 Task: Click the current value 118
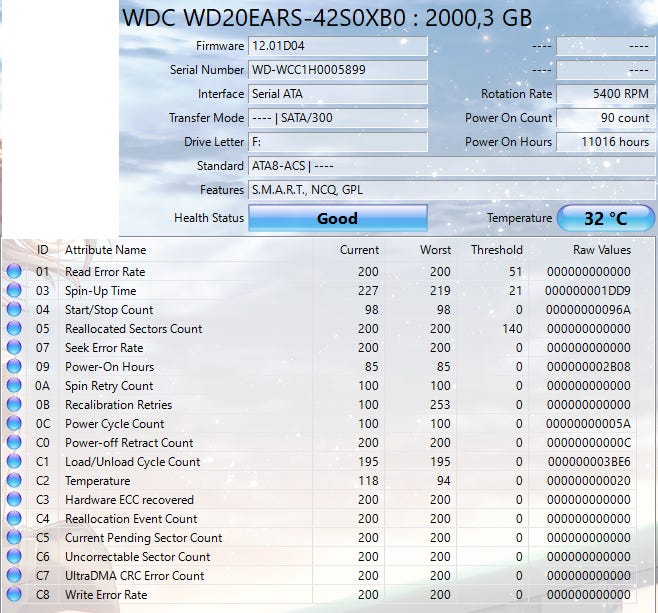tap(368, 480)
